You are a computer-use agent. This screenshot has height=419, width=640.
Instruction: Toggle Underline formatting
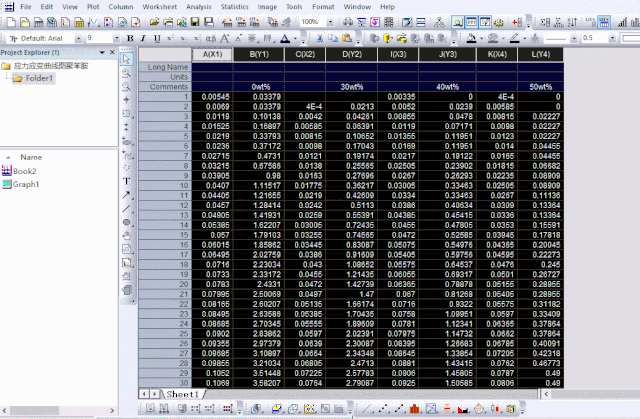point(157,38)
